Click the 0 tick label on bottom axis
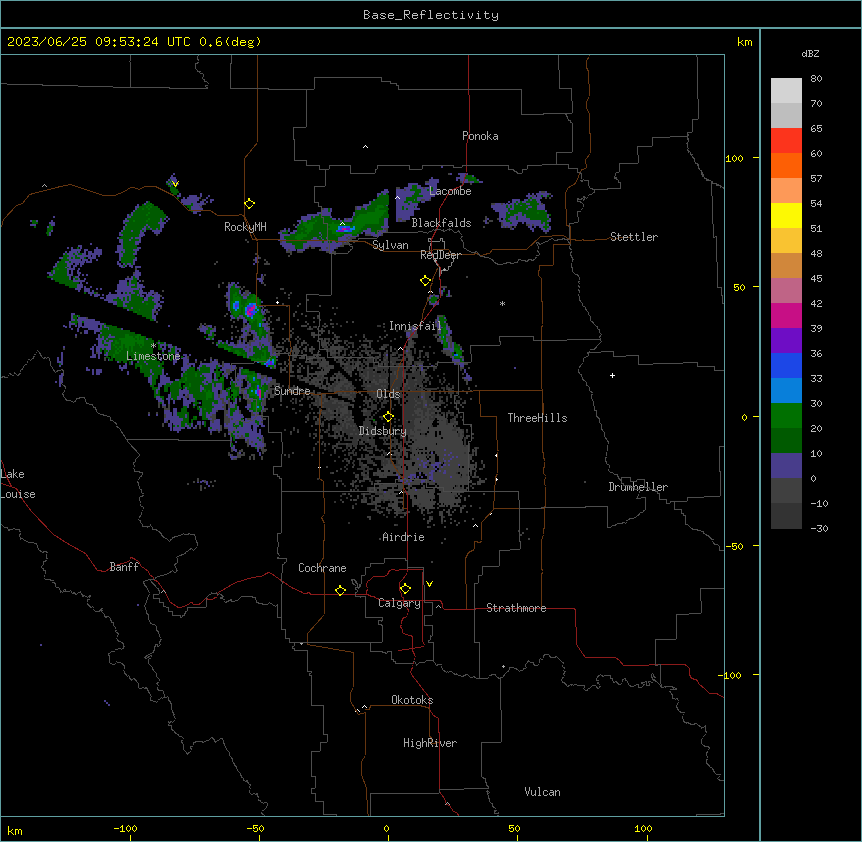Image resolution: width=862 pixels, height=842 pixels. coord(386,829)
